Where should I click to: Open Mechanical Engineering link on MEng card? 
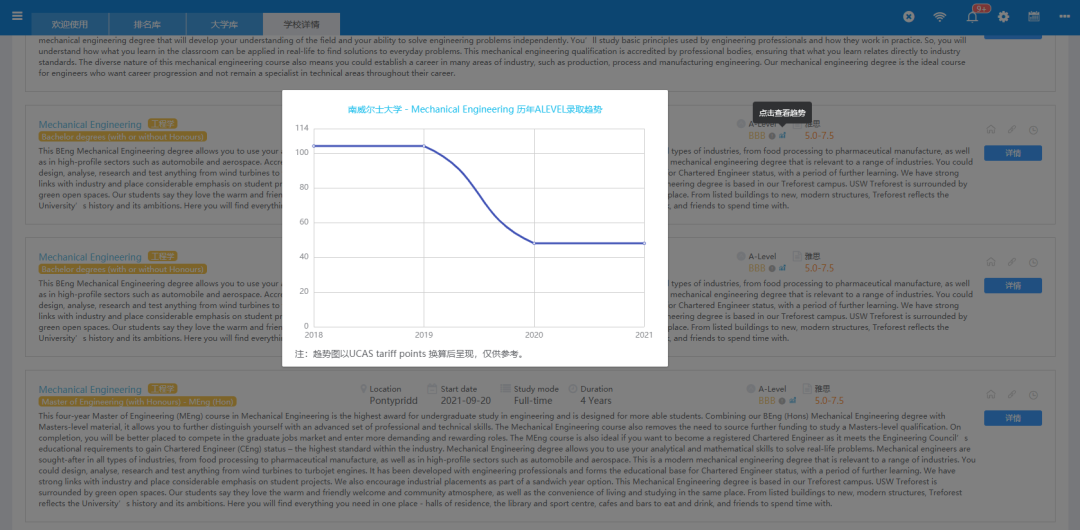click(90, 389)
